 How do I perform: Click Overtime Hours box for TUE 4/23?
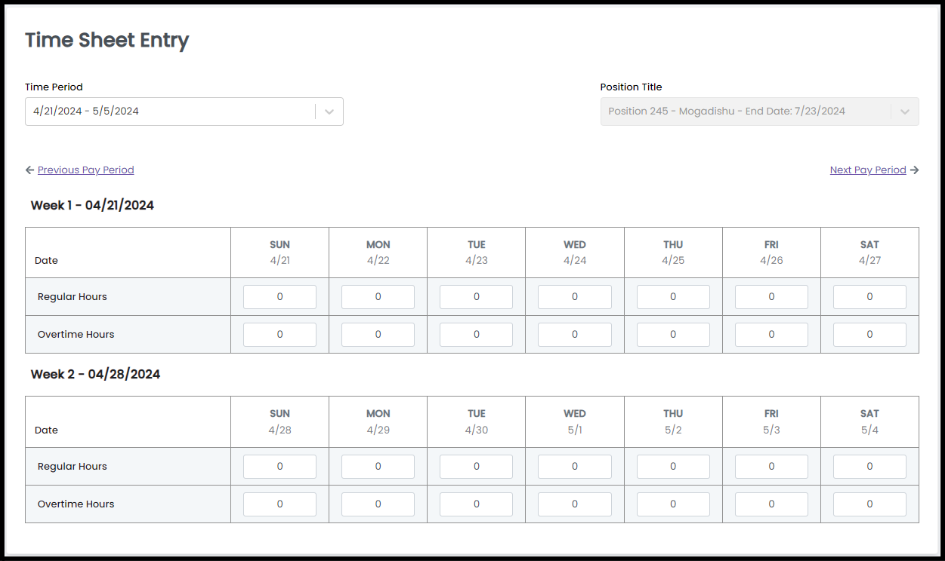tap(476, 334)
